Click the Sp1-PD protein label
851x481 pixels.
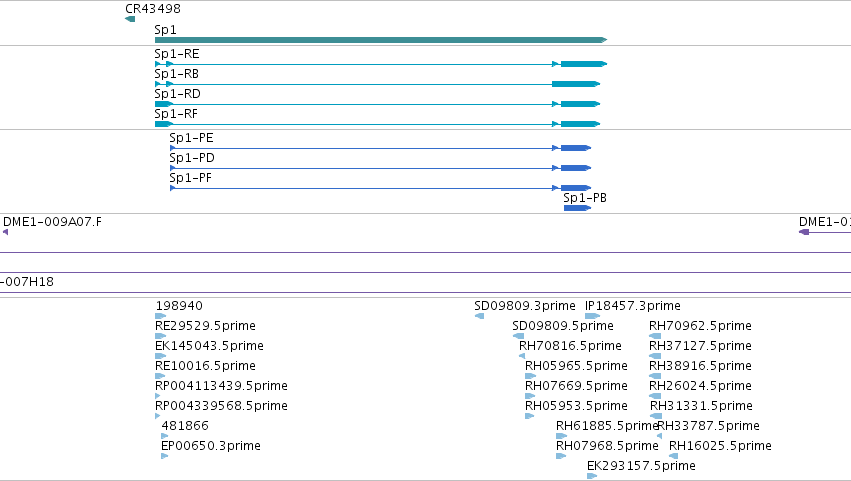pos(192,158)
